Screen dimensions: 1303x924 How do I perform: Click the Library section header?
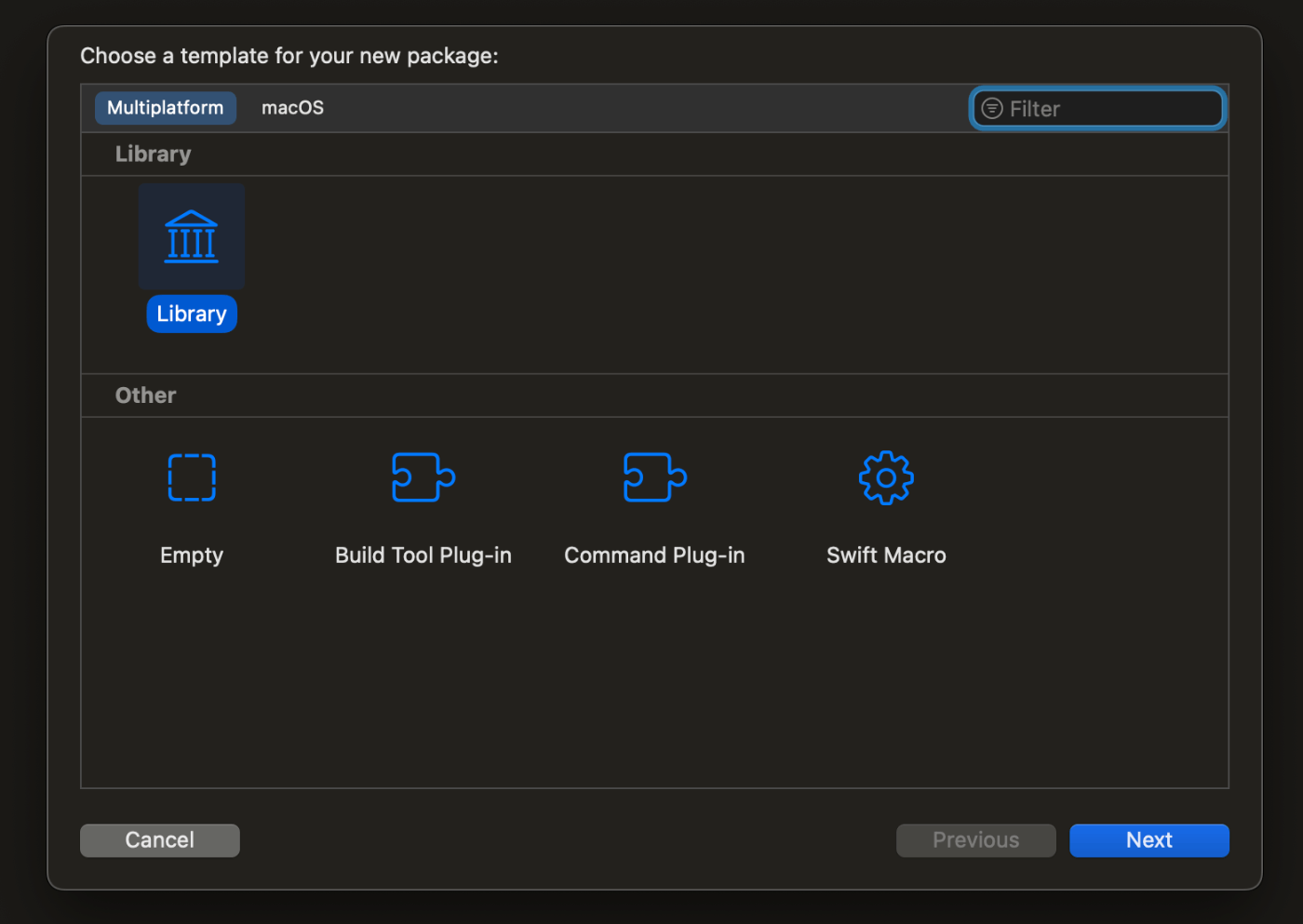(x=154, y=154)
